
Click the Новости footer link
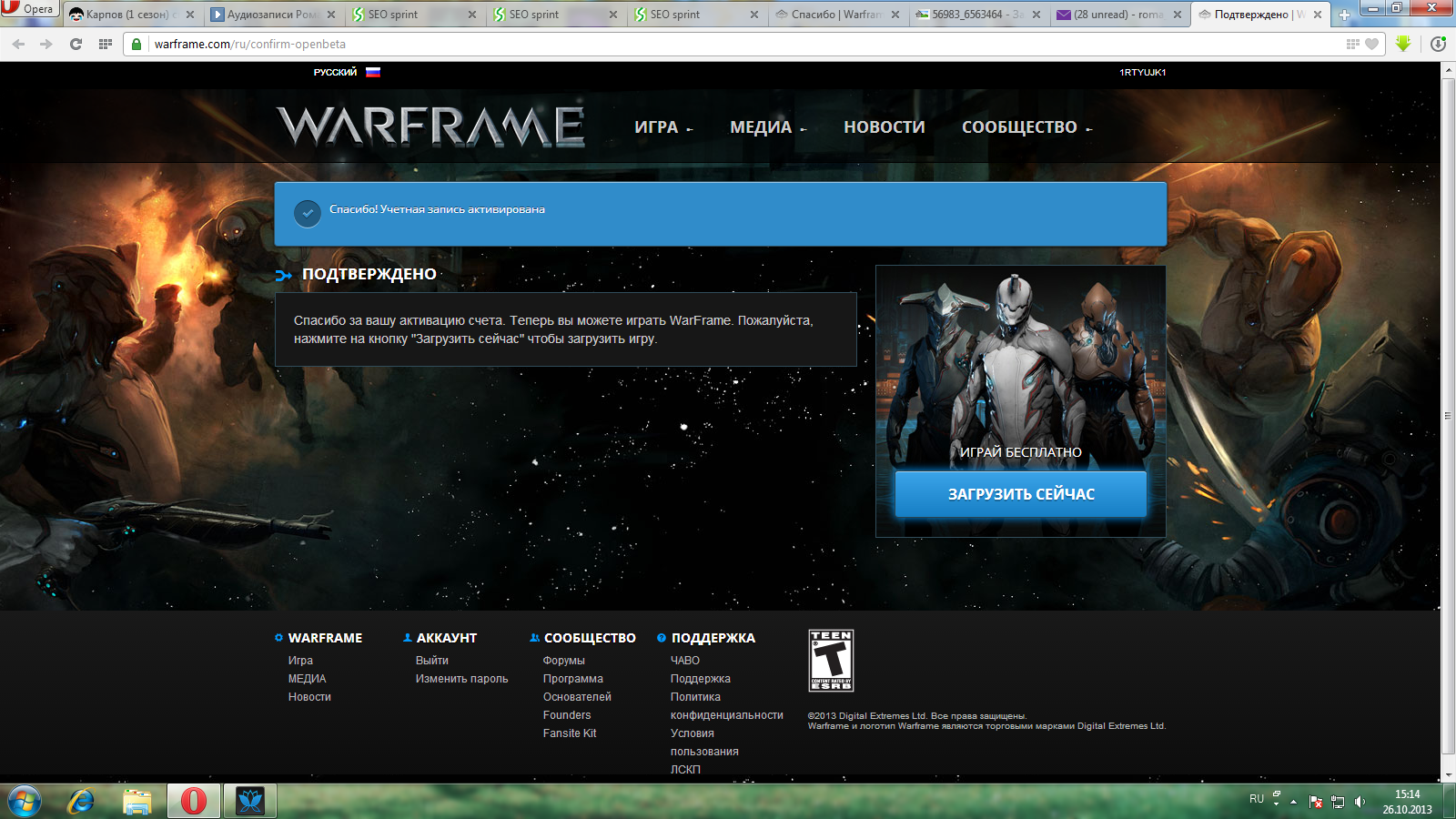coord(309,697)
